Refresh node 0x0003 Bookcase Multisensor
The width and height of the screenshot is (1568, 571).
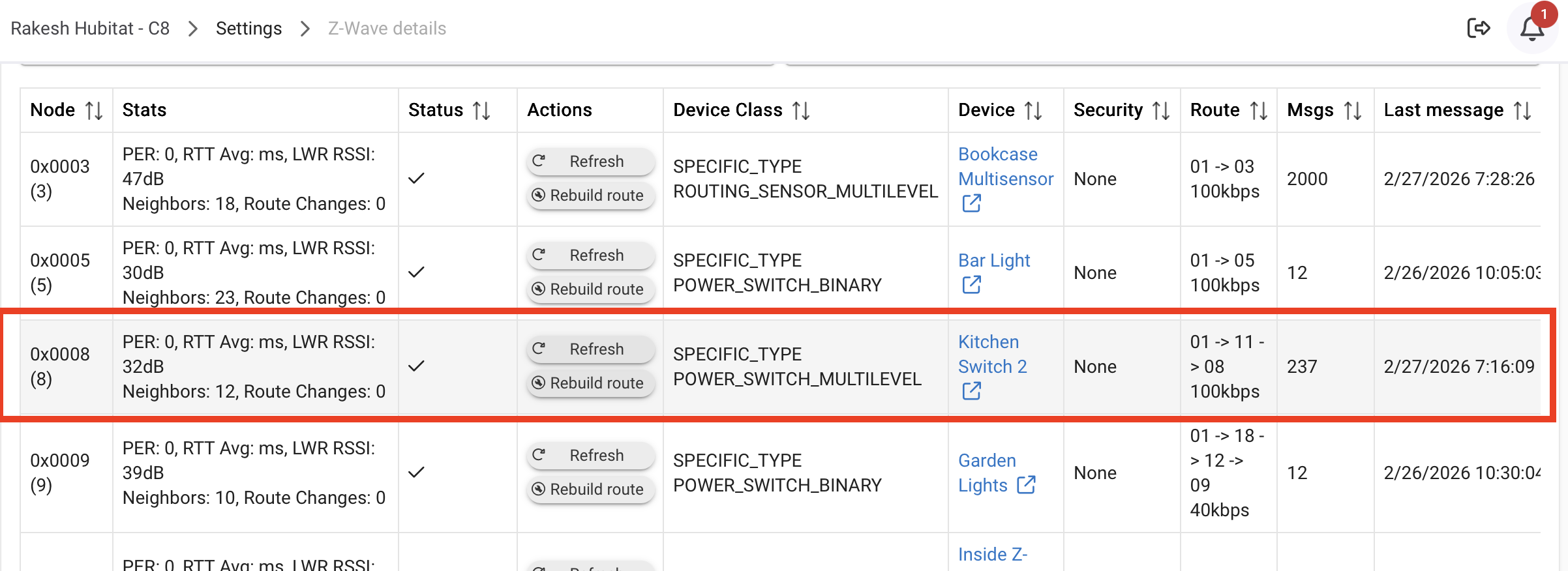click(x=590, y=161)
